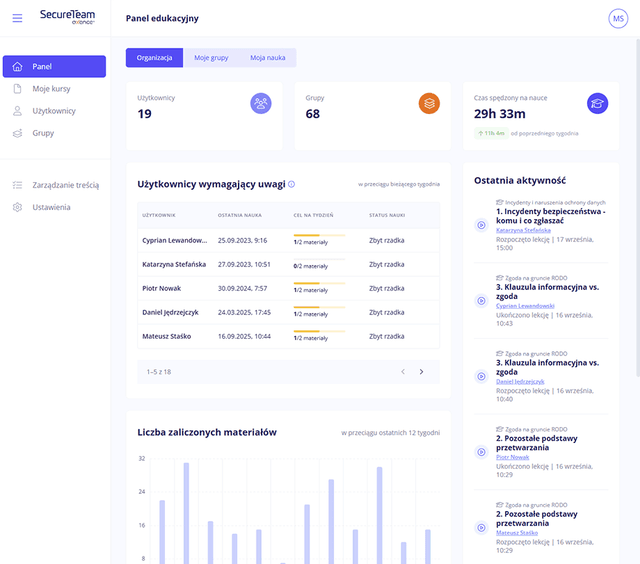
Task: Go to previous page of users table
Action: [403, 372]
